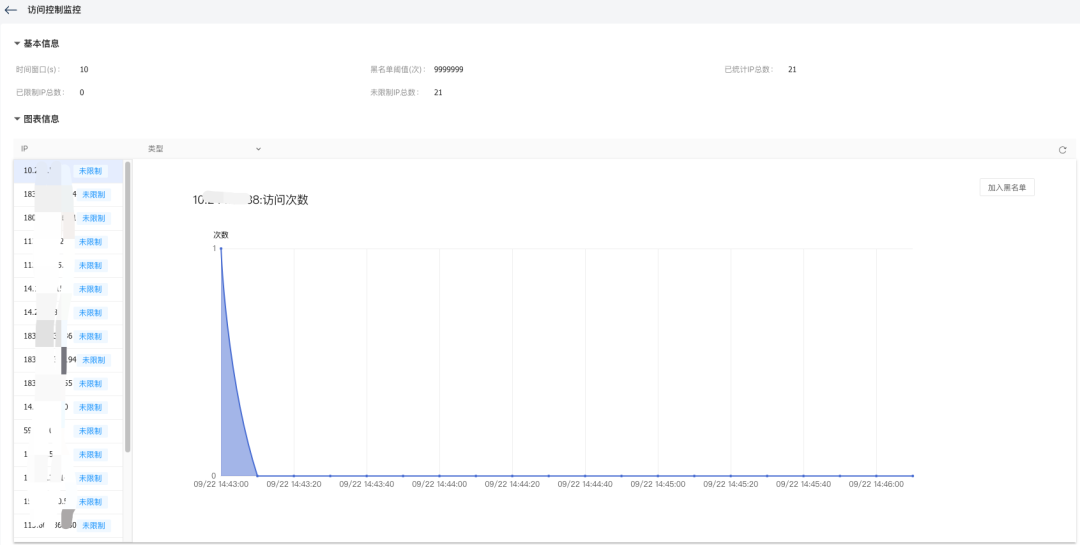
Task: Click the chart data point at 14:46:00
Action: [x=877, y=476]
